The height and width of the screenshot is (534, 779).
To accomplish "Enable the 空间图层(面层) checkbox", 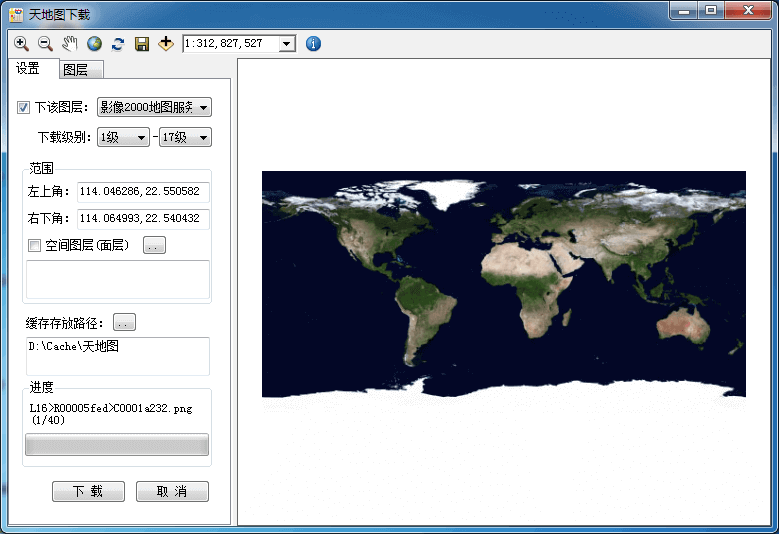I will click(34, 245).
